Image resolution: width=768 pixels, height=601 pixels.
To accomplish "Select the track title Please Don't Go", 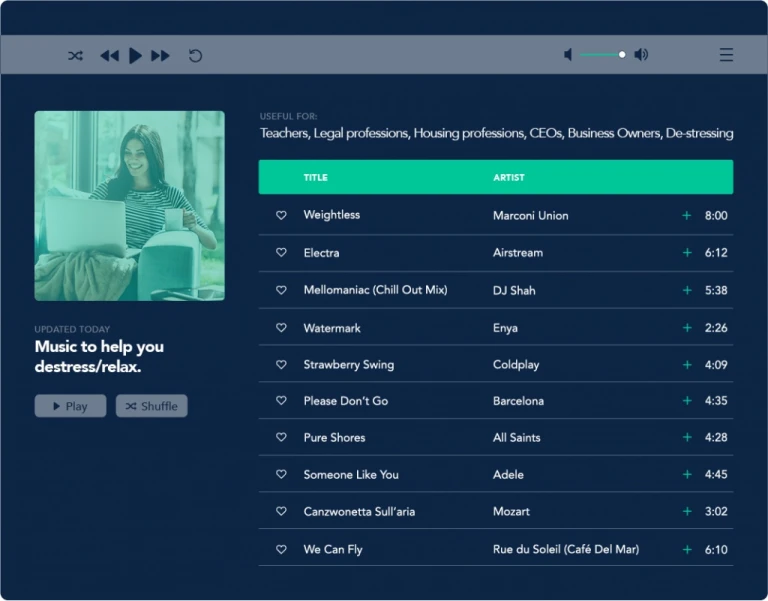I will [346, 401].
